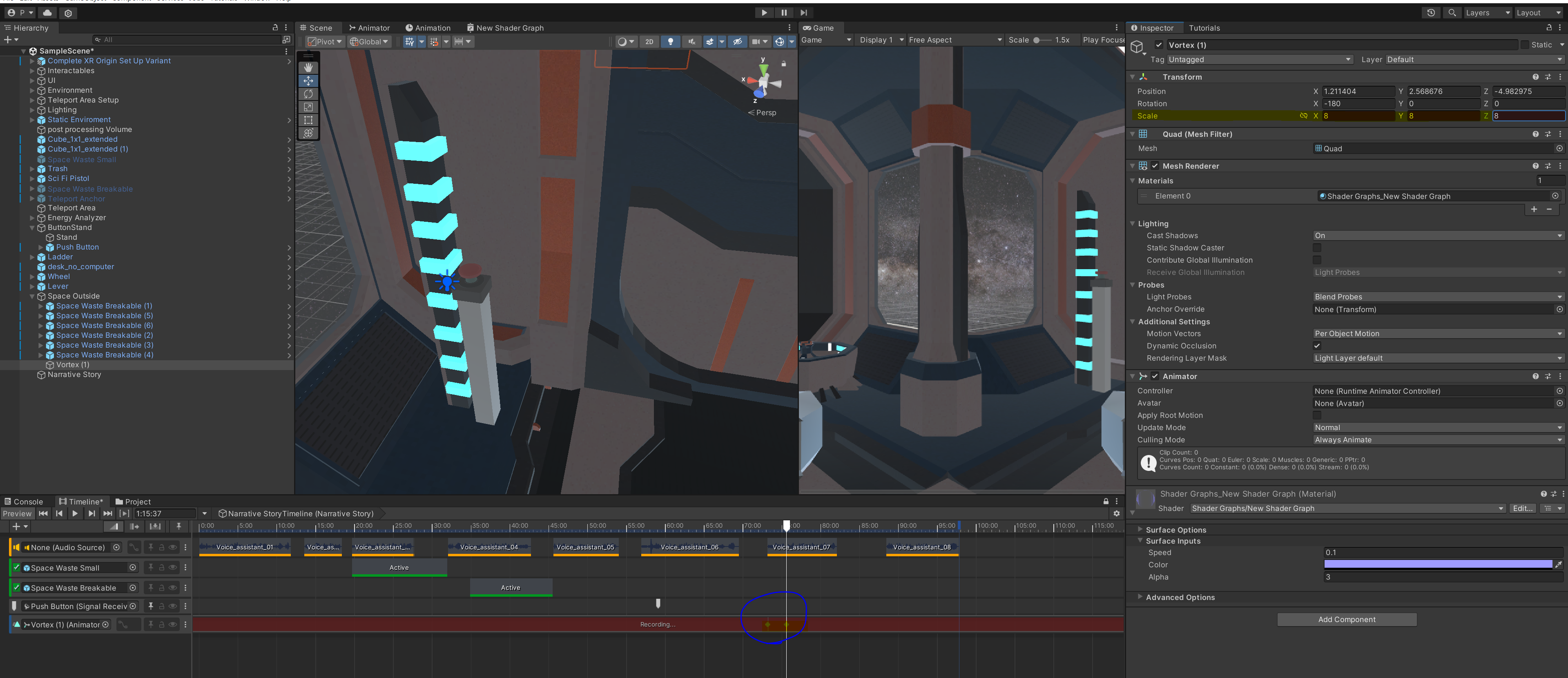Toggle scene lighting bulb icon
Image resolution: width=1568 pixels, height=678 pixels.
pos(670,41)
